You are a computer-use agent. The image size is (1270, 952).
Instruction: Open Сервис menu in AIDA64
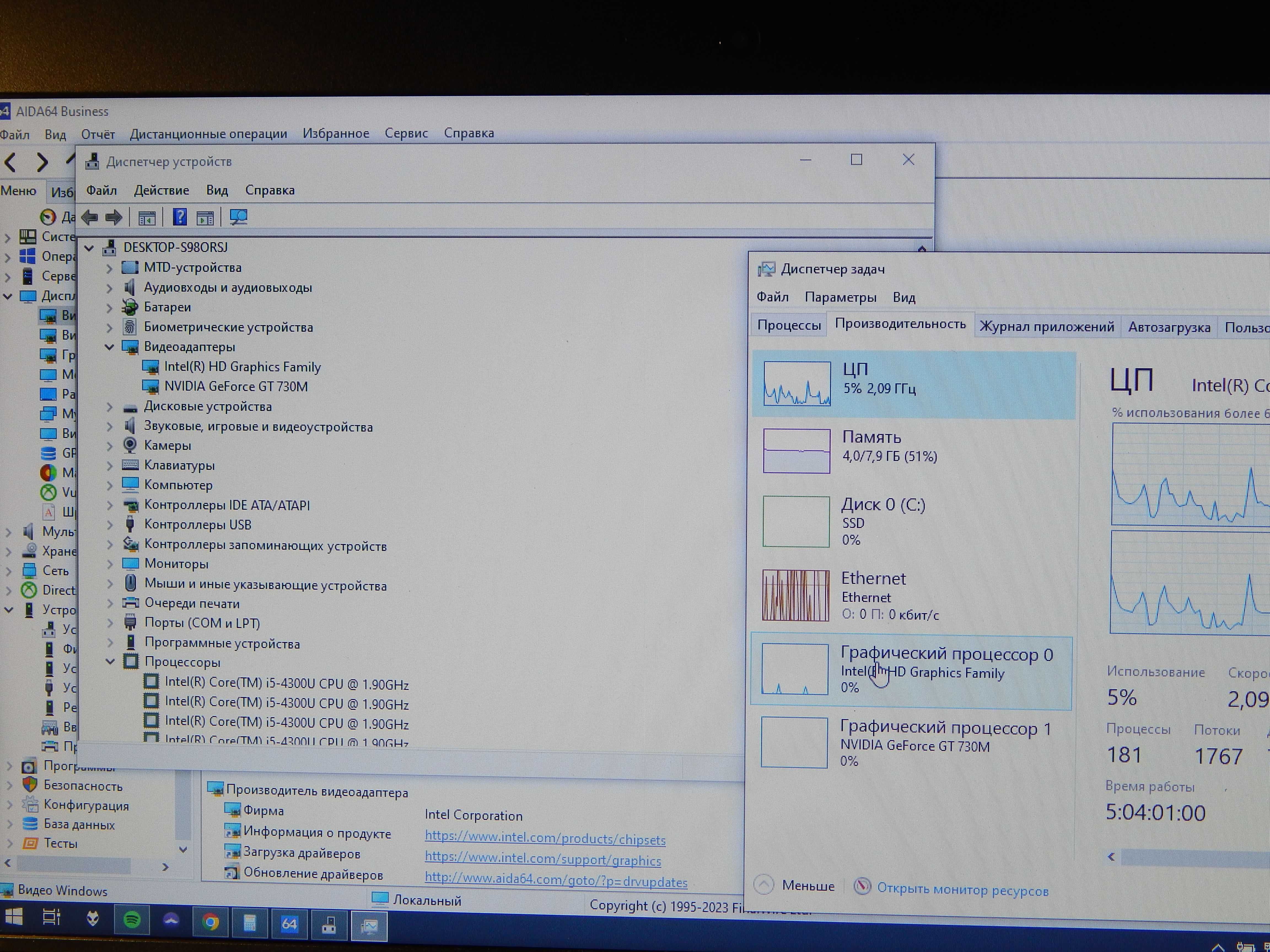(406, 133)
